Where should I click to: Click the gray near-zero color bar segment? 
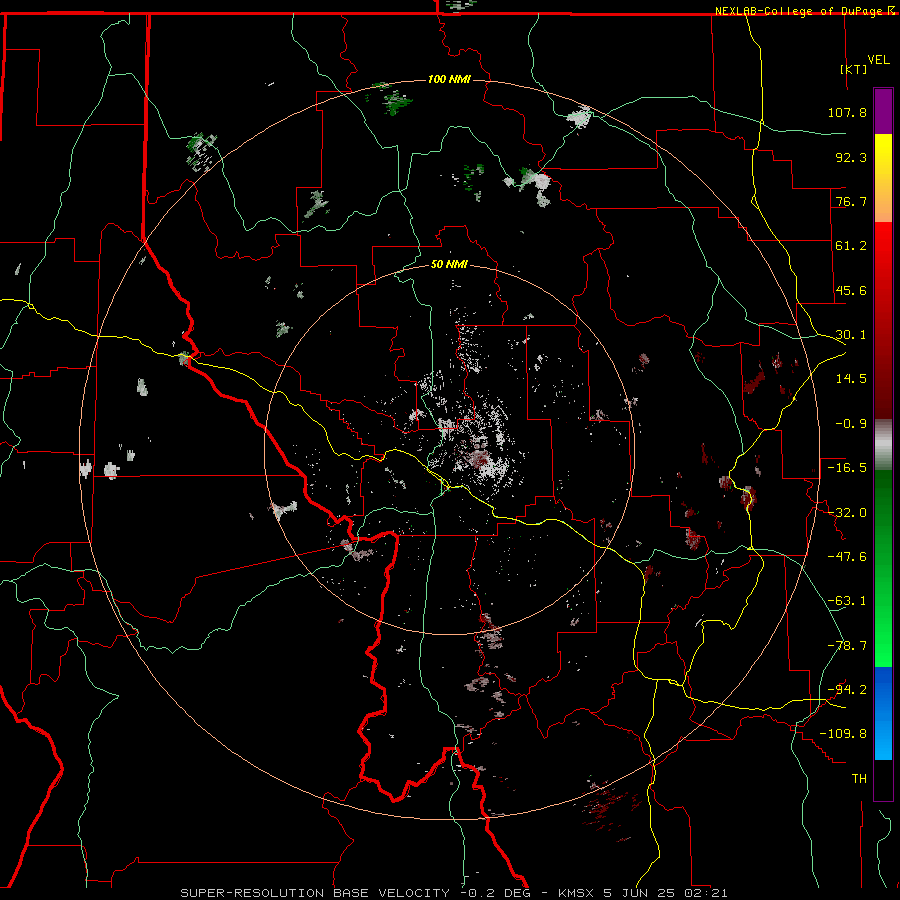pos(883,445)
